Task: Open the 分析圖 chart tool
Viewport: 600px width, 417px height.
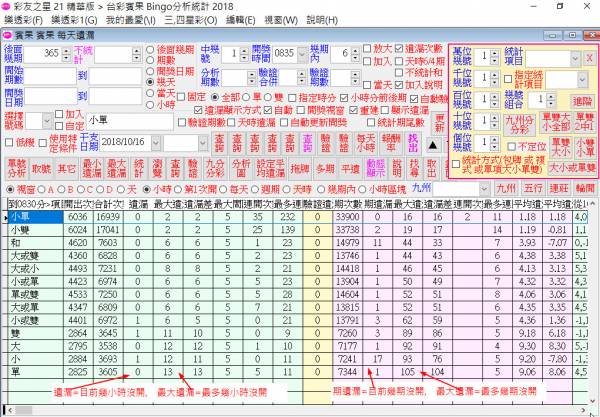Action: 240,167
